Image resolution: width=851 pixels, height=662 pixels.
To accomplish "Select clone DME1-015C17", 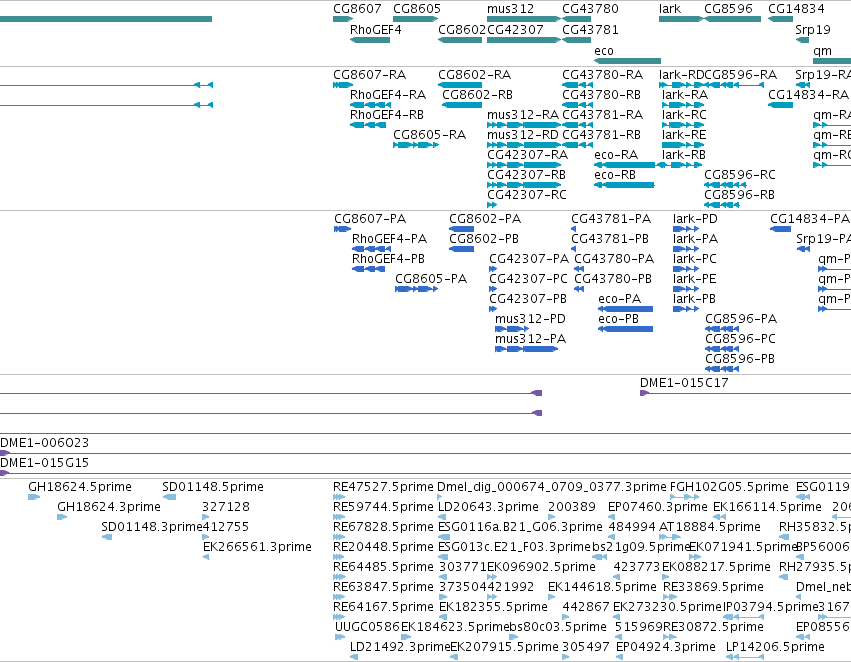I will click(684, 383).
